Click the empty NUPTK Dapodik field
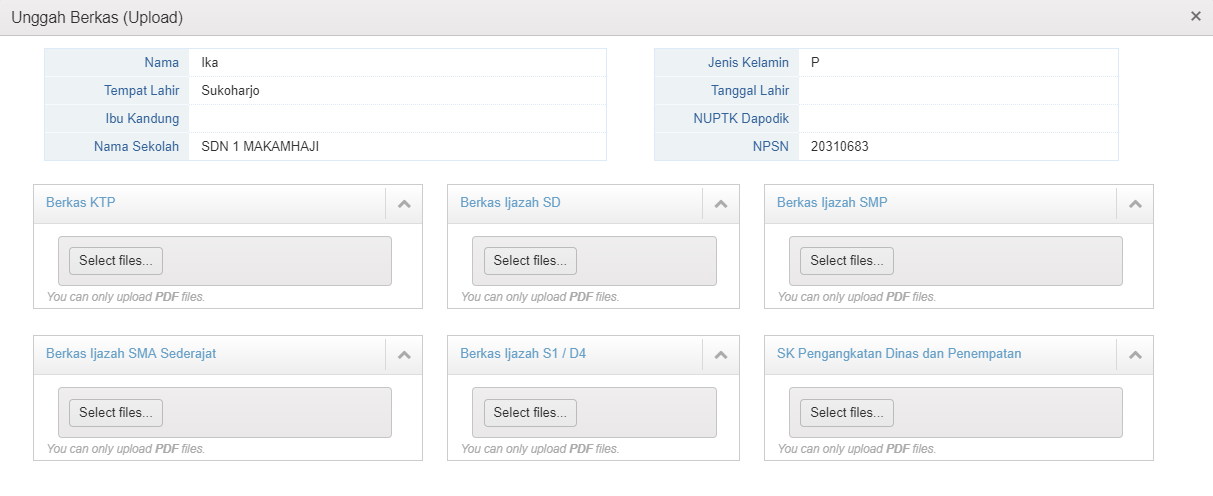Viewport: 1213px width, 496px height. pyautogui.click(x=958, y=119)
